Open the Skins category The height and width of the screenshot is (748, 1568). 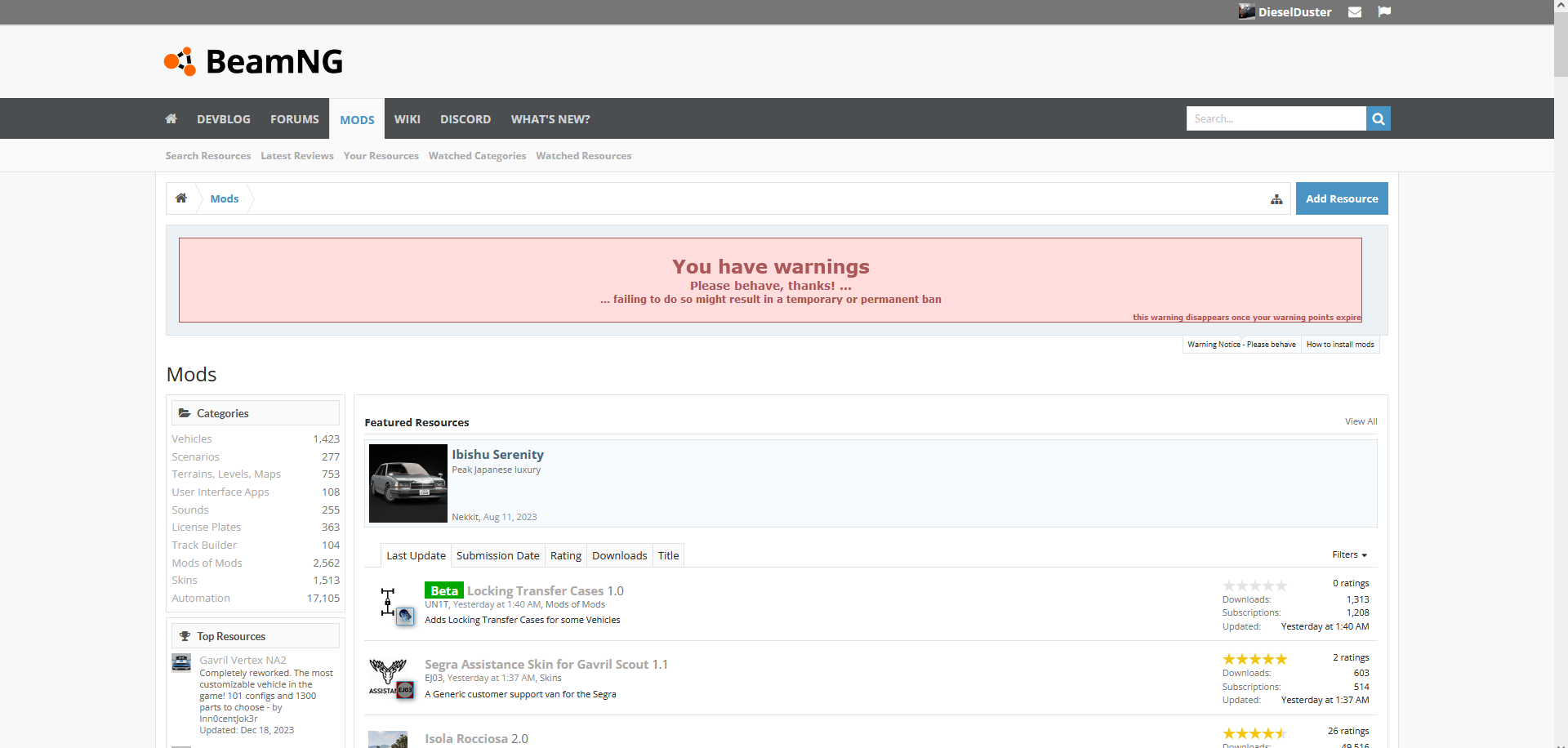(185, 581)
